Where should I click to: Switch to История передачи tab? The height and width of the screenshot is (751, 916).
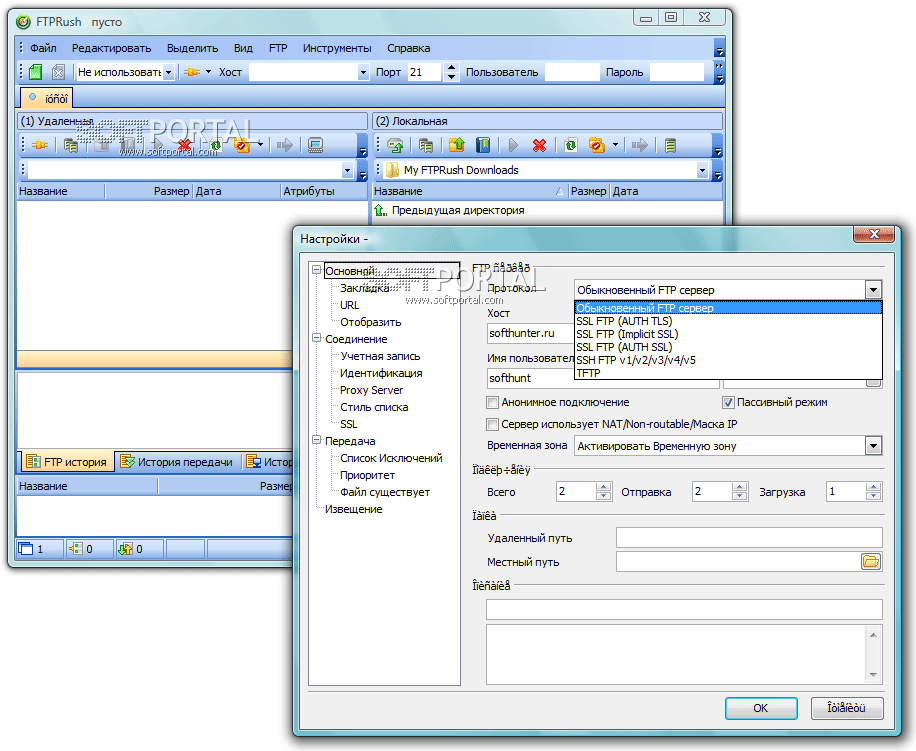pyautogui.click(x=177, y=462)
